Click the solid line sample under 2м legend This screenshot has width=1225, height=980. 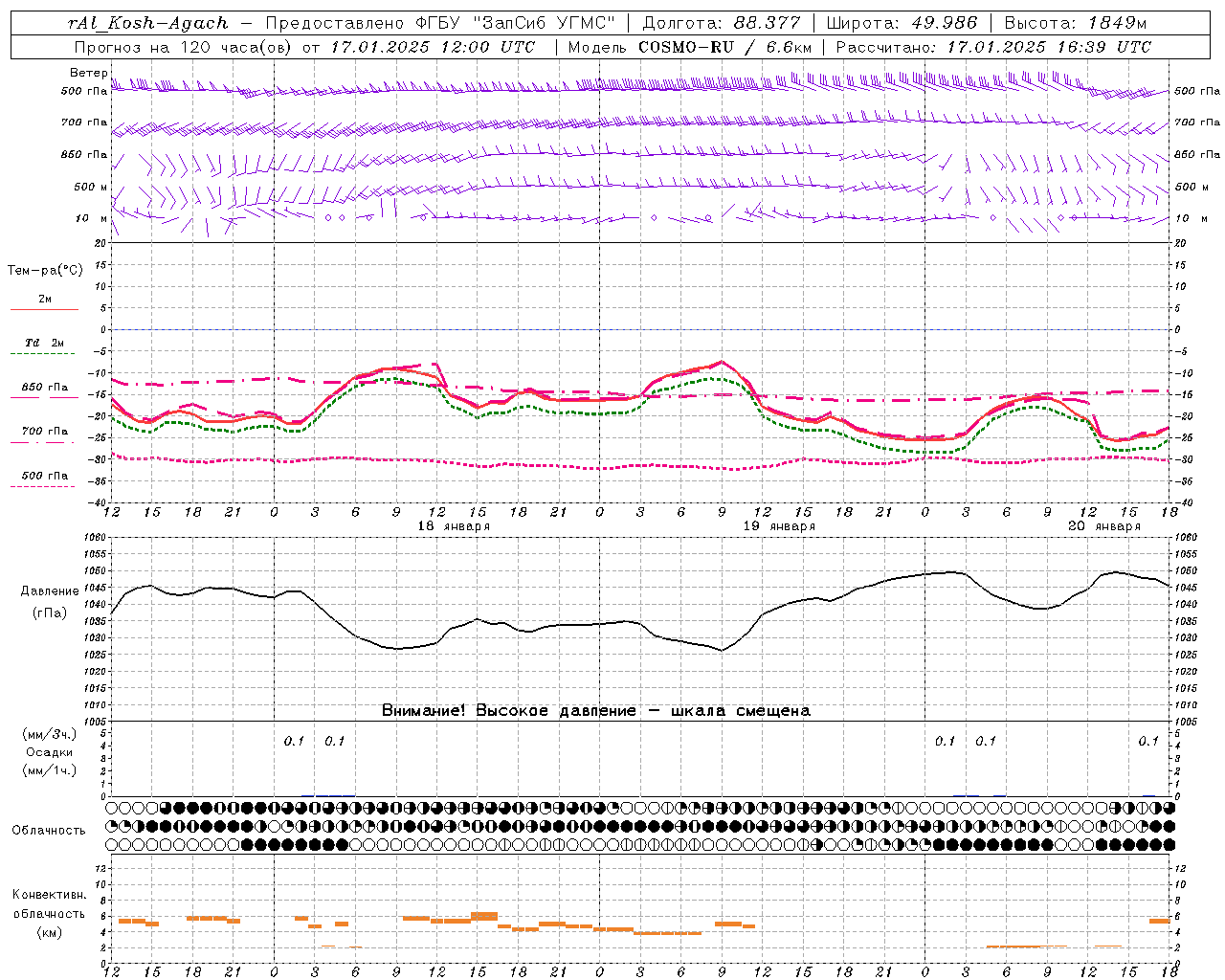click(x=44, y=310)
